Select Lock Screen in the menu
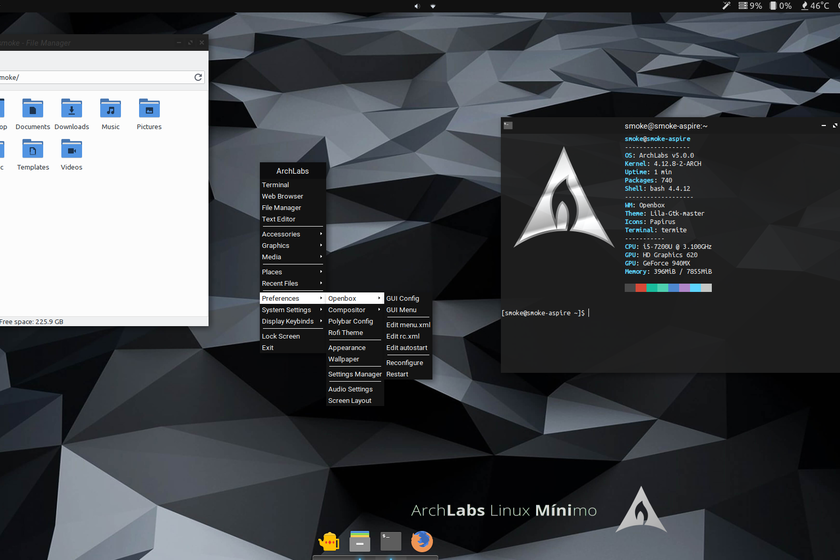Viewport: 840px width, 560px height. (x=292, y=336)
